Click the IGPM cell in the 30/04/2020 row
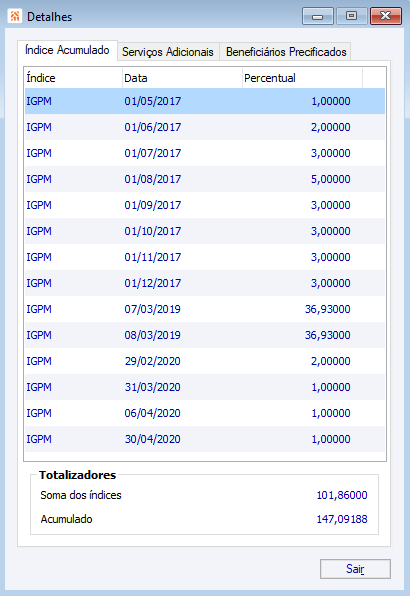 tap(39, 439)
